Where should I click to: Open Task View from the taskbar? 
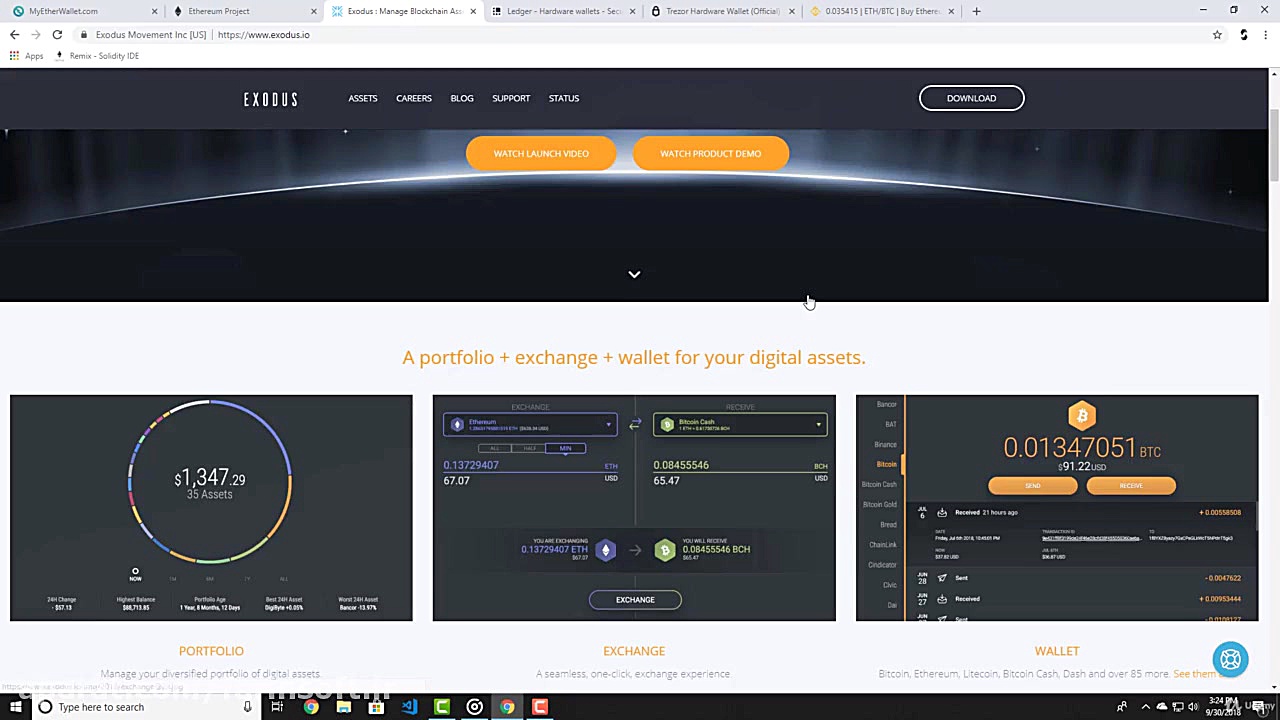click(277, 707)
